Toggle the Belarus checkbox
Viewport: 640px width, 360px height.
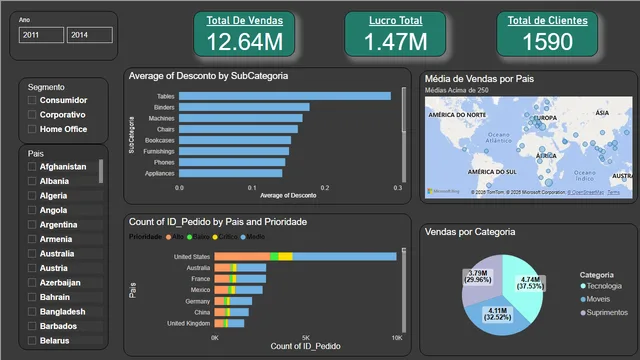point(32,340)
